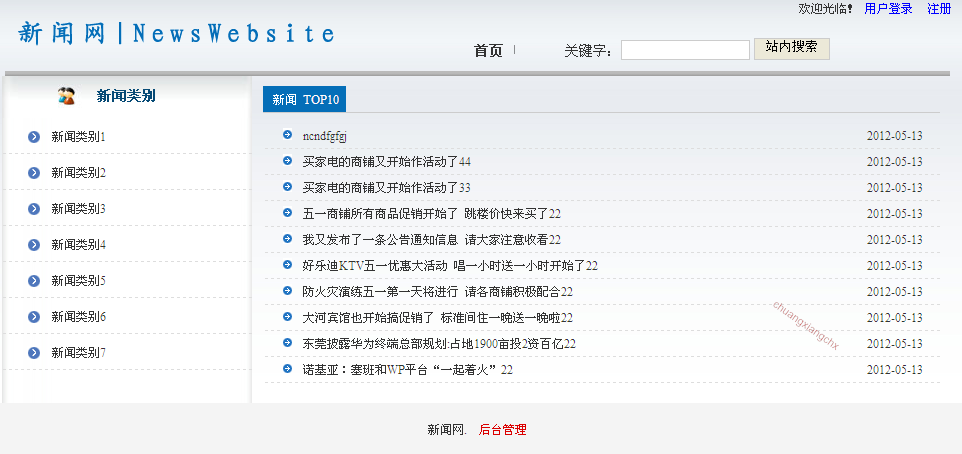Click the arrow icon beside 新闻类别7
The height and width of the screenshot is (454, 962).
[34, 353]
